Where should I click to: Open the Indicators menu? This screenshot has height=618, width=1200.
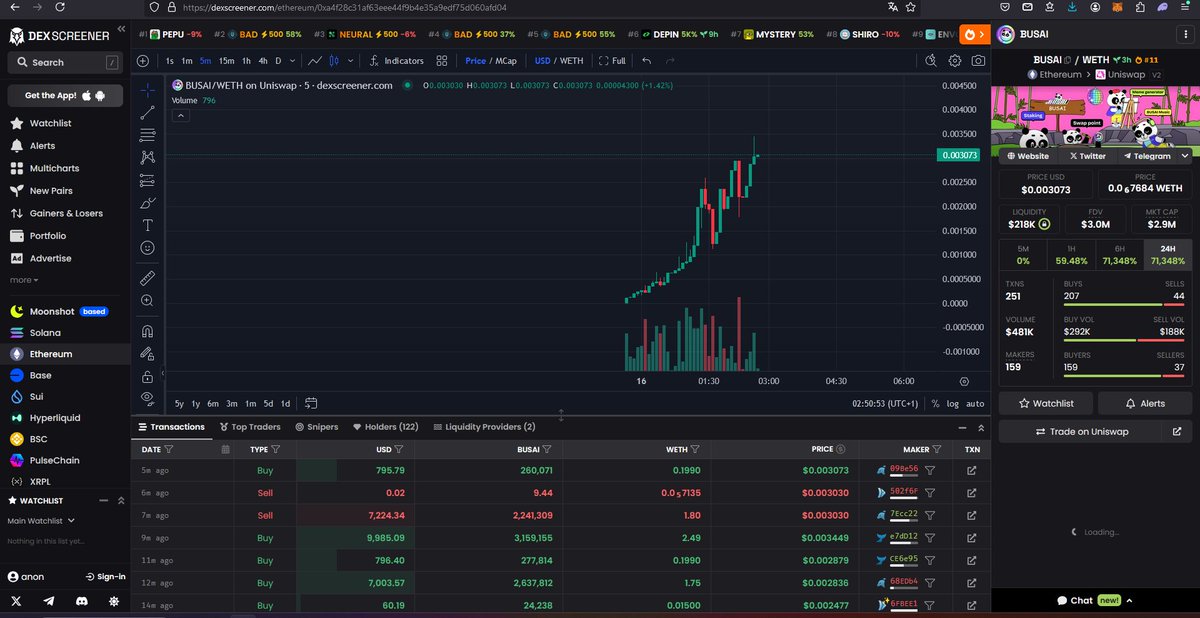(x=396, y=61)
